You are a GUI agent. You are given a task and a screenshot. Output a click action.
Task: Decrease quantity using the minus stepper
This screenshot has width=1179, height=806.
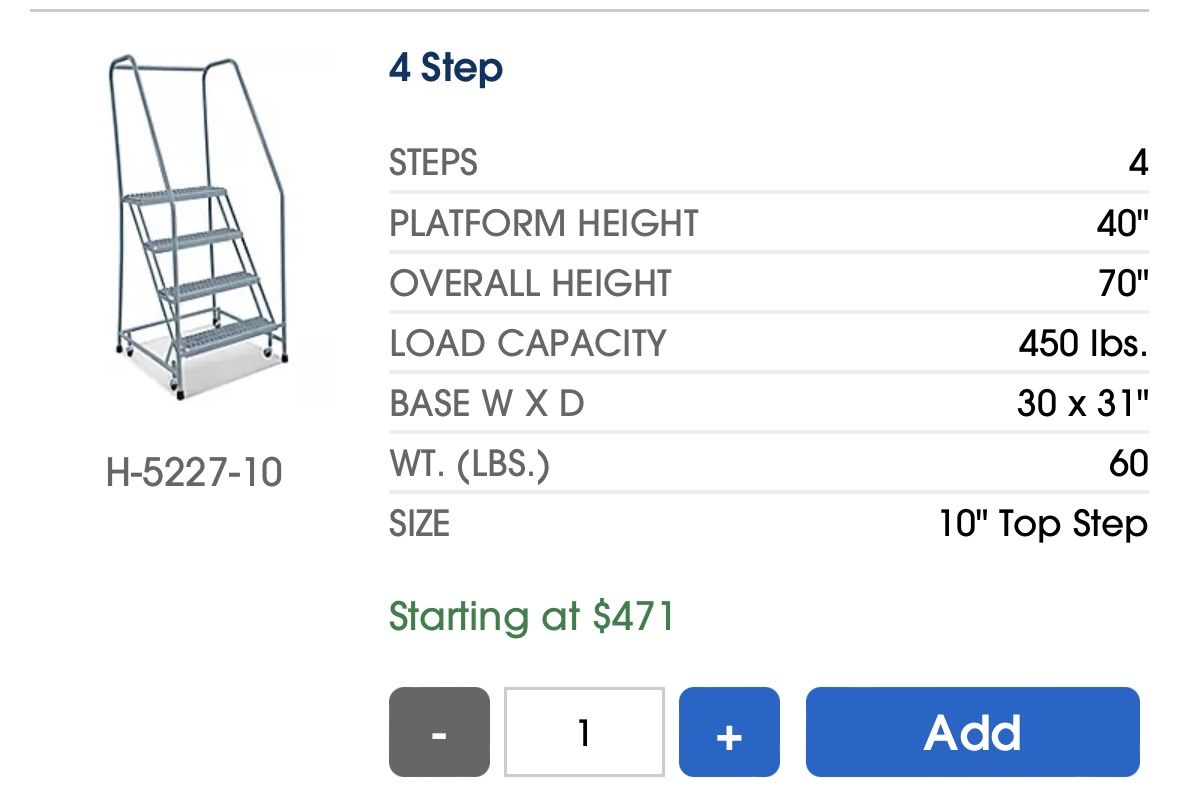pos(438,732)
